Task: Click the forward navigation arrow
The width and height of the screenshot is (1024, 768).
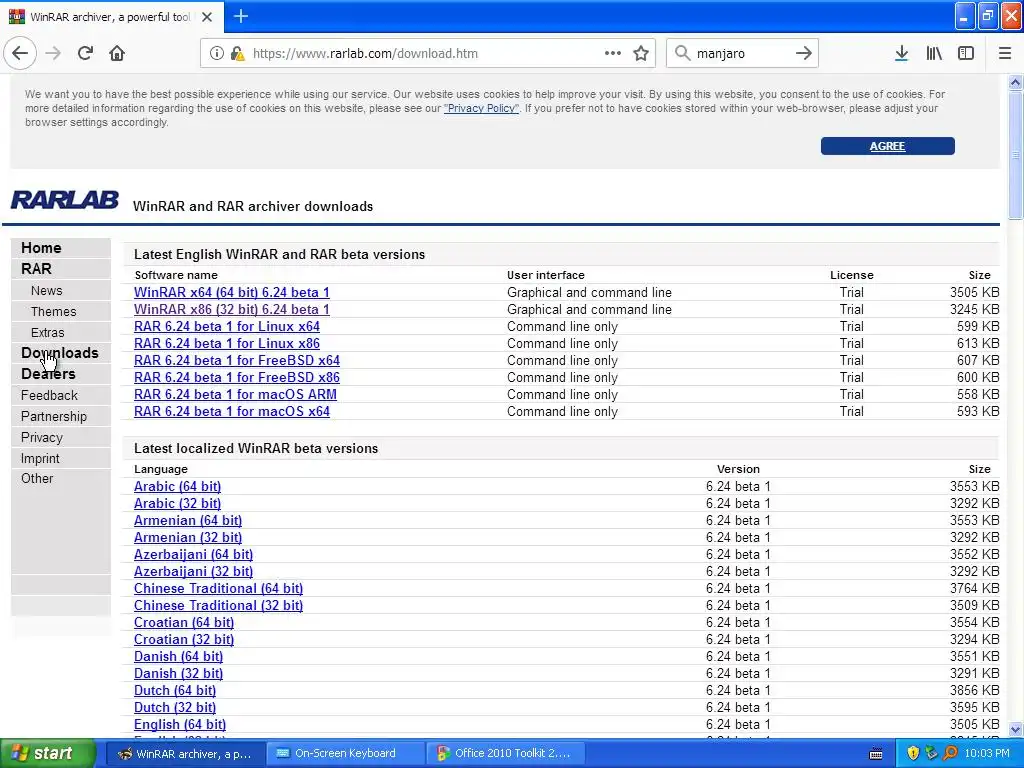Action: [53, 53]
